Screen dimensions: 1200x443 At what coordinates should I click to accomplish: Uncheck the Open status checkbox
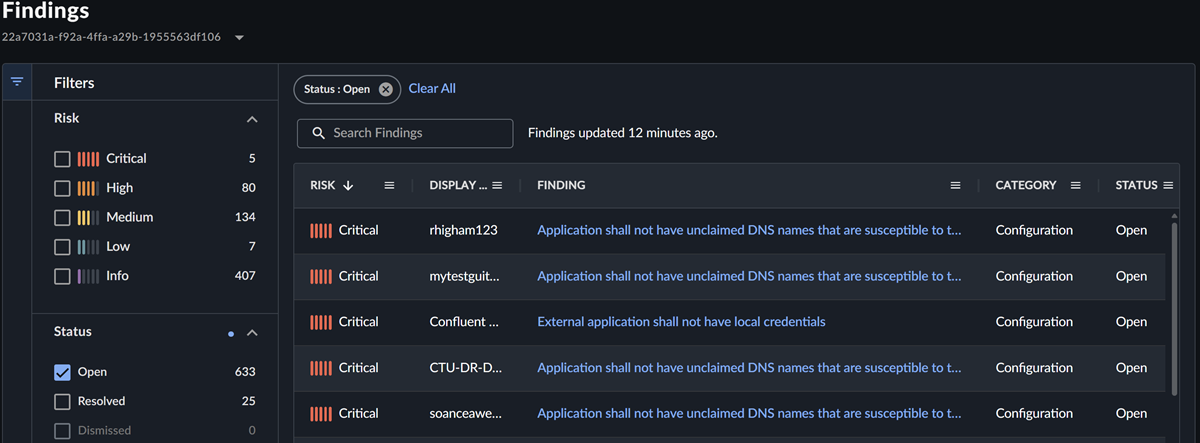pos(62,372)
